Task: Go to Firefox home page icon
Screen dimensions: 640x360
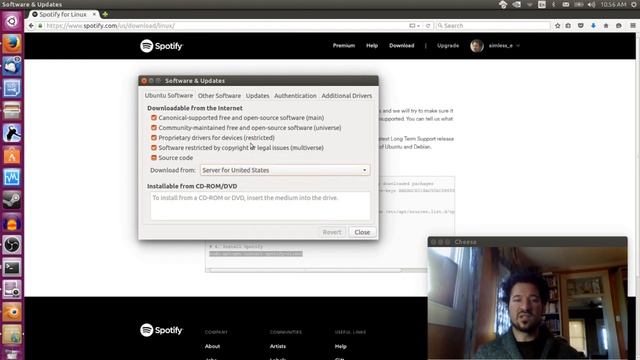Action: 606,26
